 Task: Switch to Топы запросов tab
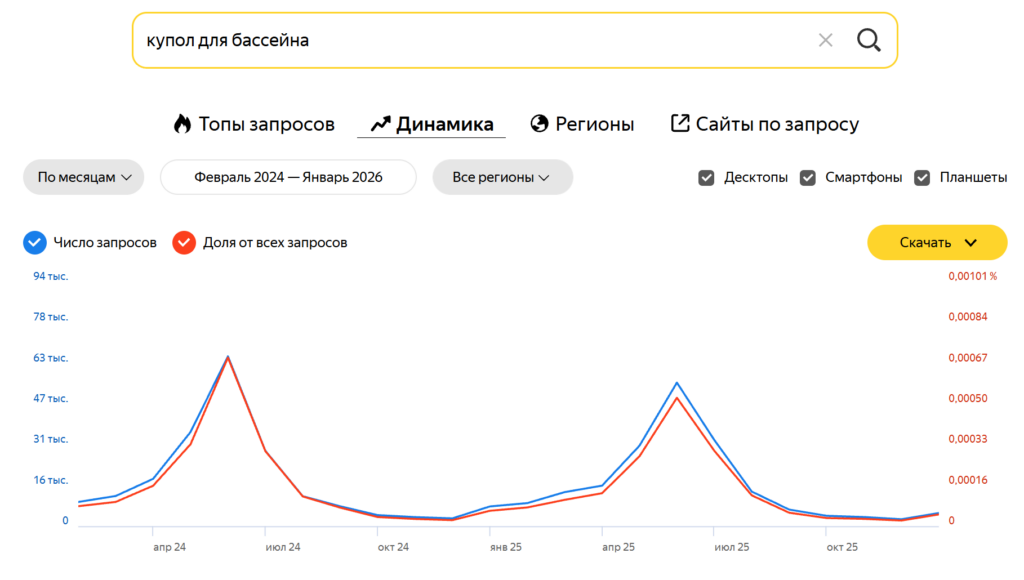pyautogui.click(x=266, y=124)
